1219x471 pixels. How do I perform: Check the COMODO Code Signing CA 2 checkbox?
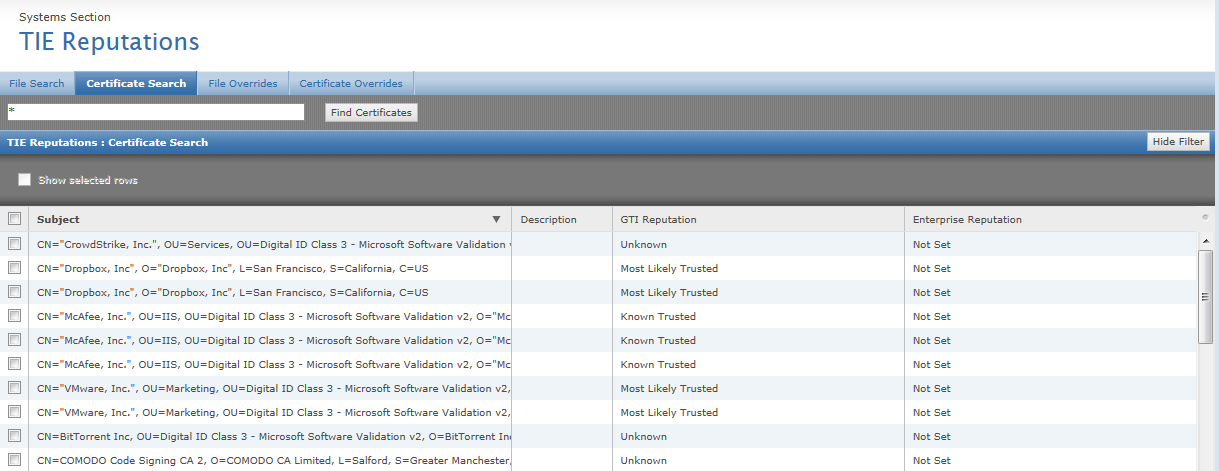click(14, 460)
